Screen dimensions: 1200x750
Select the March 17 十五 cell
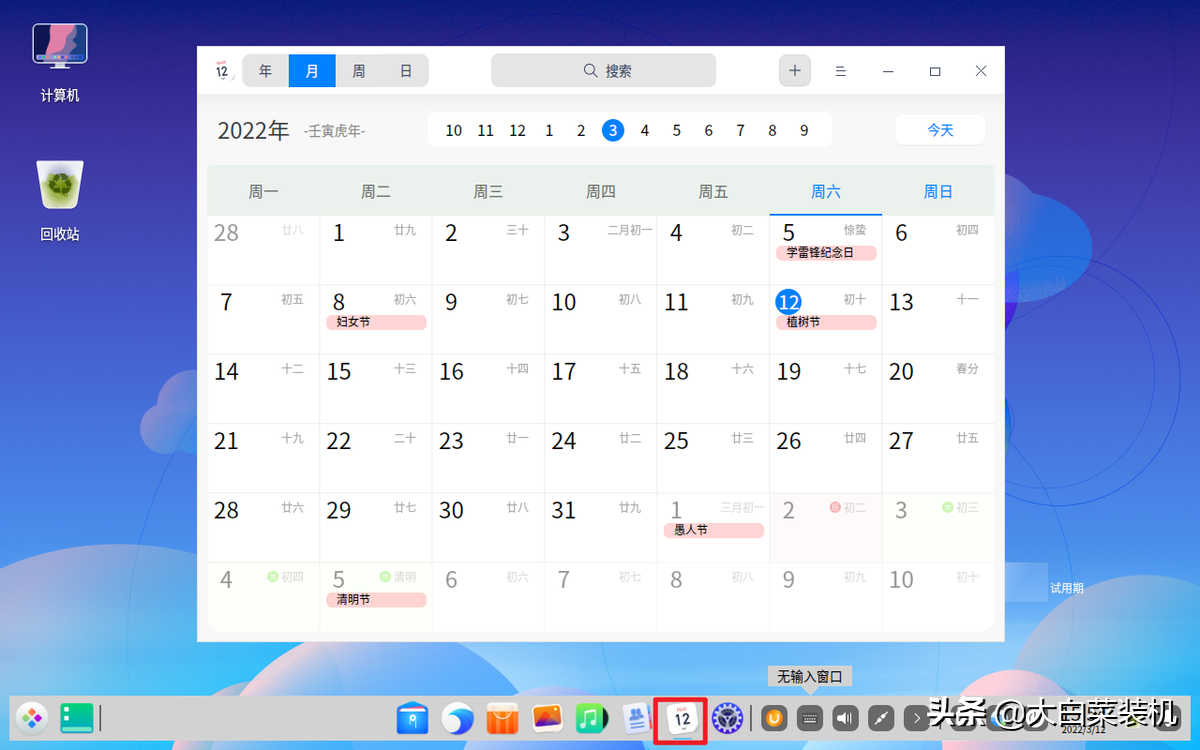(601, 388)
